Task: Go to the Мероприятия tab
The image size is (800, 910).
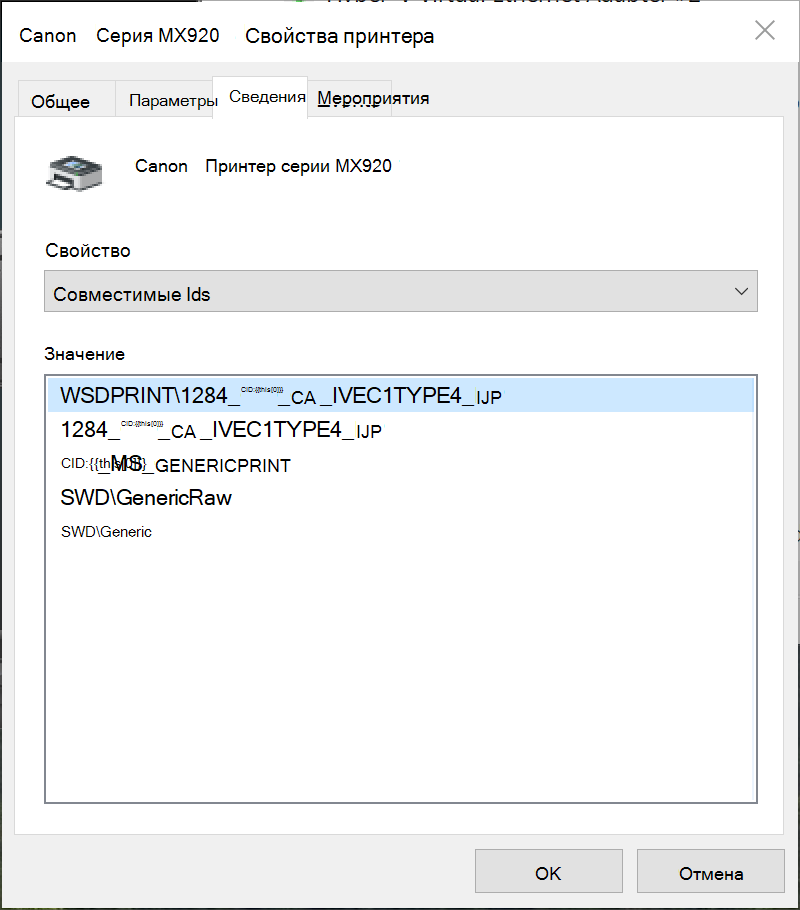Action: (x=373, y=98)
